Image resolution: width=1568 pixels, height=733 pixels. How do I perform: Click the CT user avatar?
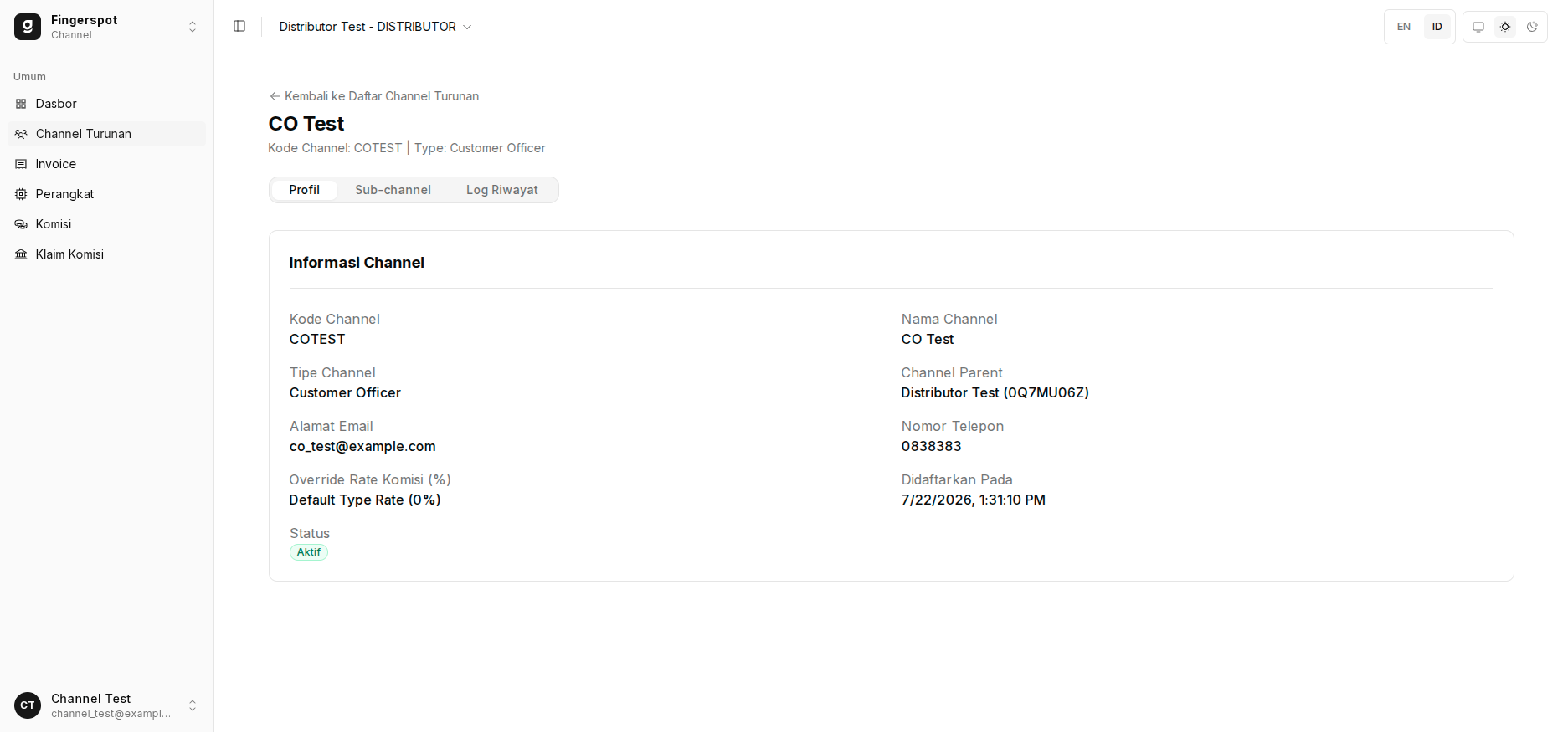[x=28, y=705]
